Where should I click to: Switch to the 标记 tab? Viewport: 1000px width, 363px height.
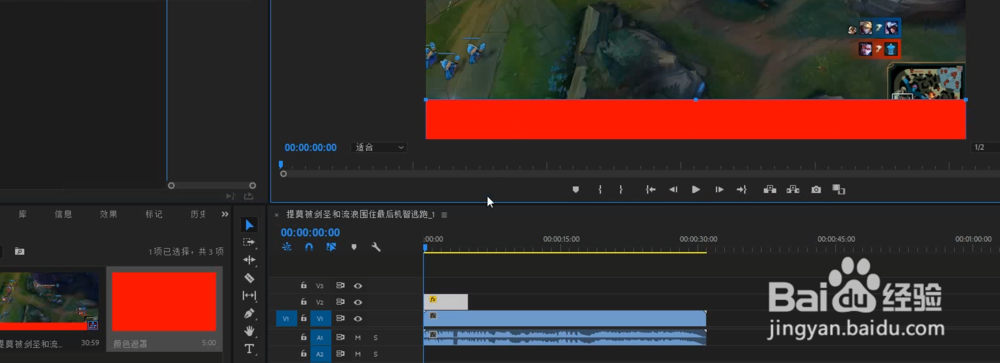tap(154, 214)
